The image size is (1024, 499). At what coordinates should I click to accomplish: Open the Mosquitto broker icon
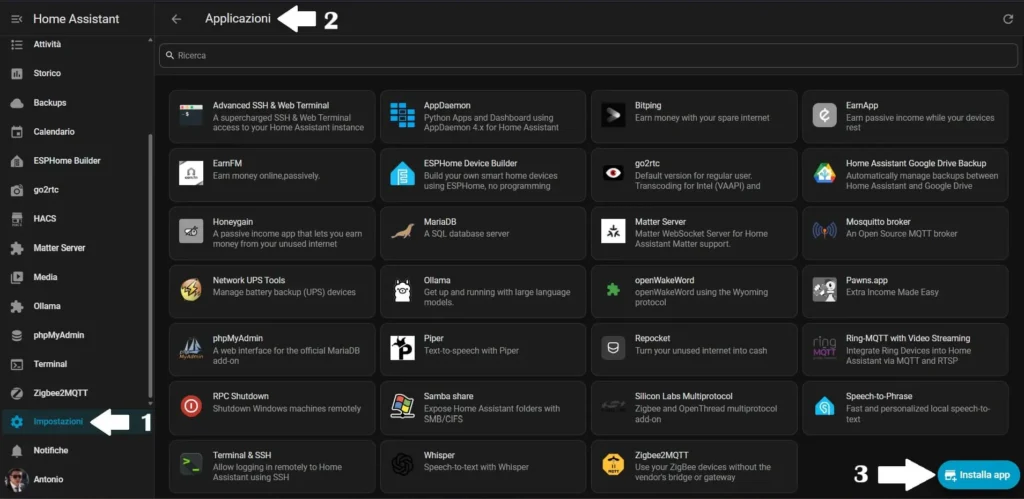(x=825, y=231)
